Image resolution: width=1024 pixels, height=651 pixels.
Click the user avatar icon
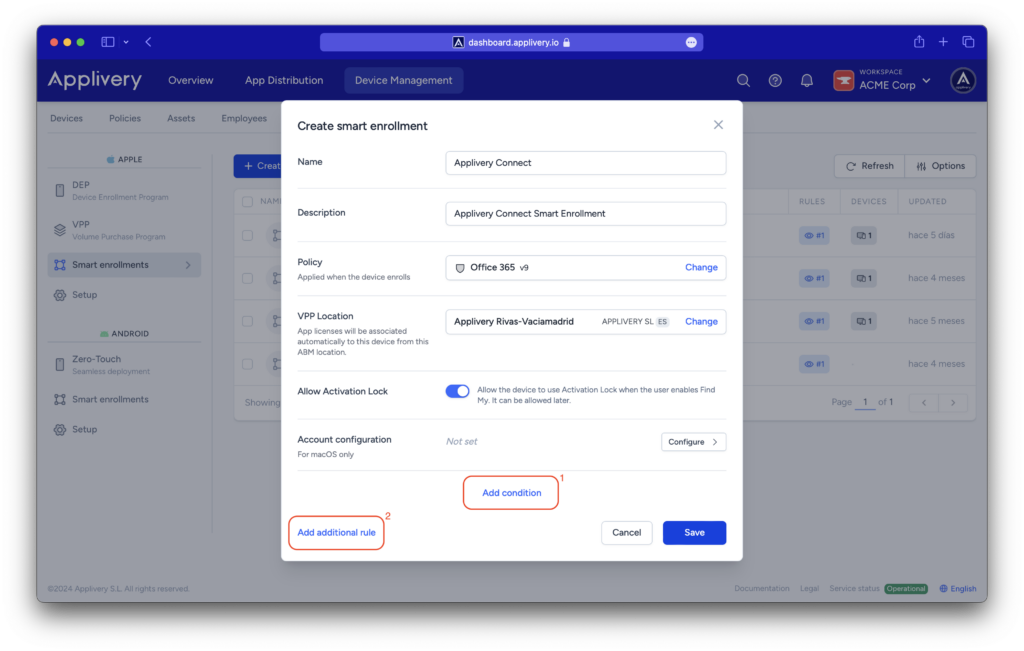click(x=963, y=80)
